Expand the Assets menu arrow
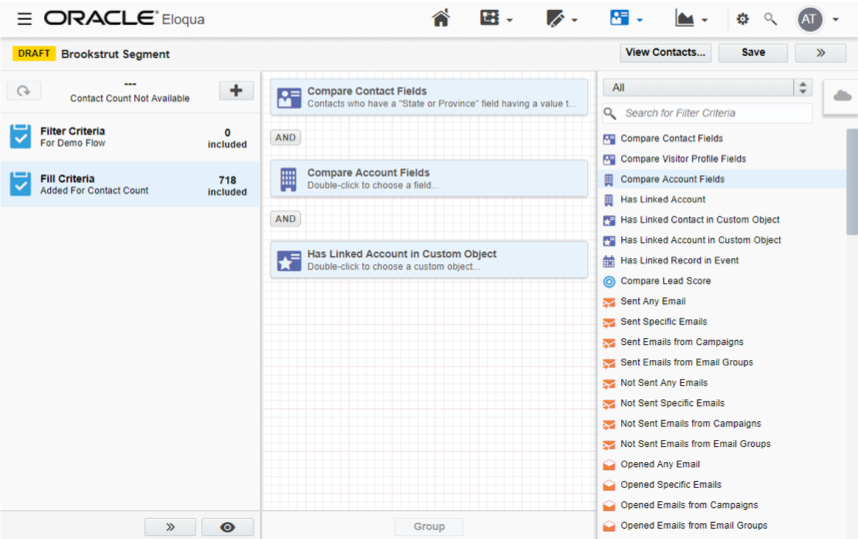 pyautogui.click(x=574, y=20)
